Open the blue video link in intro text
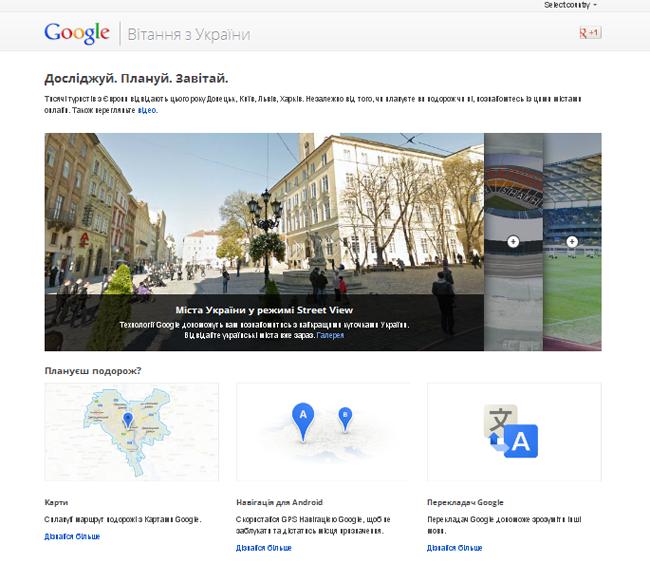Image resolution: width=650 pixels, height=563 pixels. pyautogui.click(x=147, y=110)
